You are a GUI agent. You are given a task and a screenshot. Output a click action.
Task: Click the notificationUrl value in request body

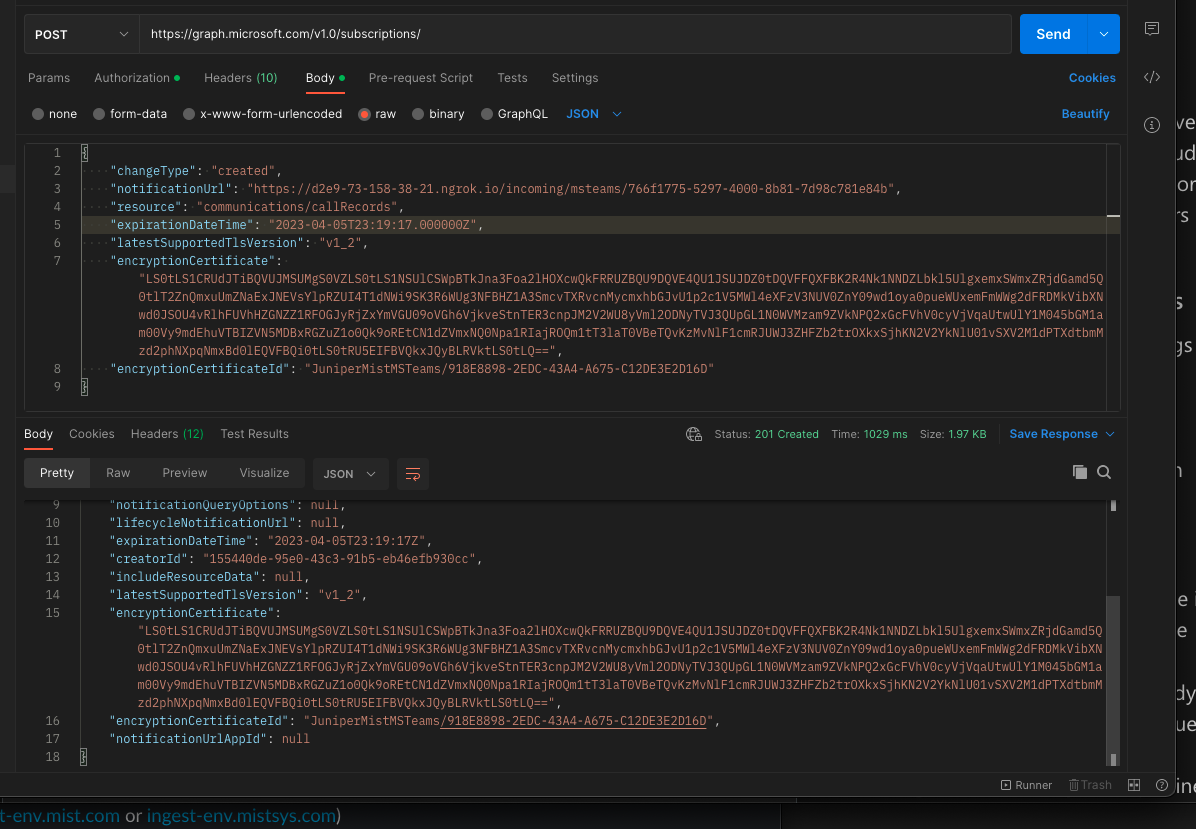(570, 189)
